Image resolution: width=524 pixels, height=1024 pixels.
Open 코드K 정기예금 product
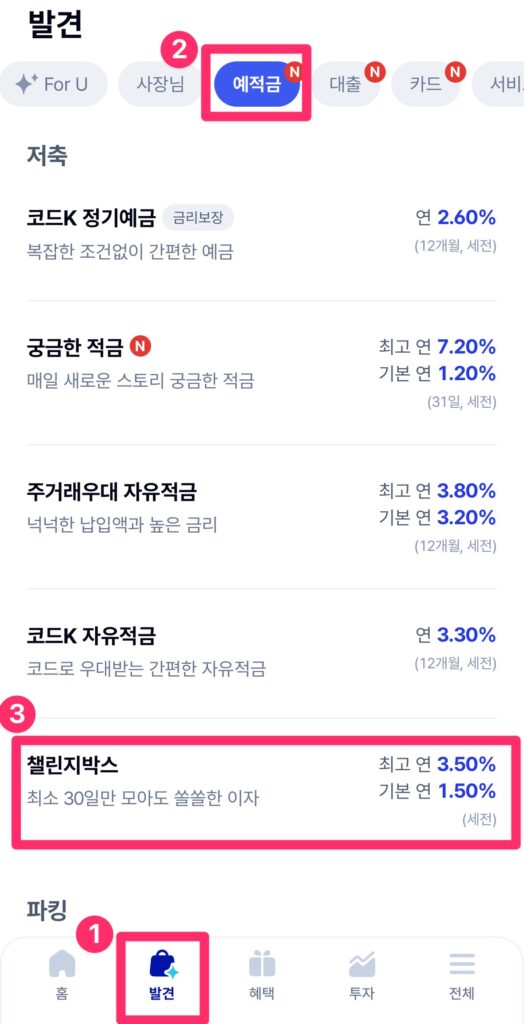pyautogui.click(x=261, y=233)
